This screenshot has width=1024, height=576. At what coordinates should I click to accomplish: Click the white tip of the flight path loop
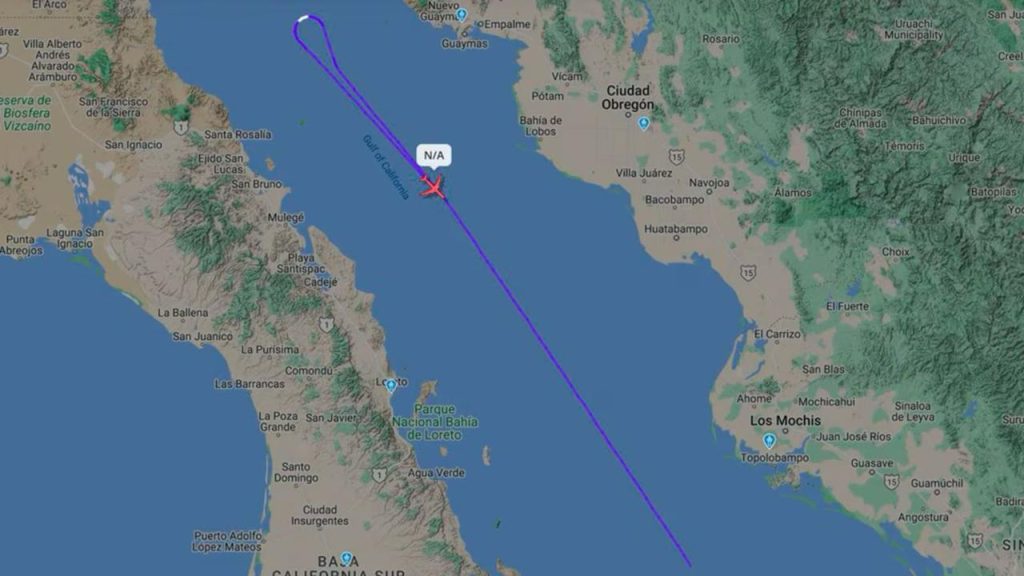point(303,18)
